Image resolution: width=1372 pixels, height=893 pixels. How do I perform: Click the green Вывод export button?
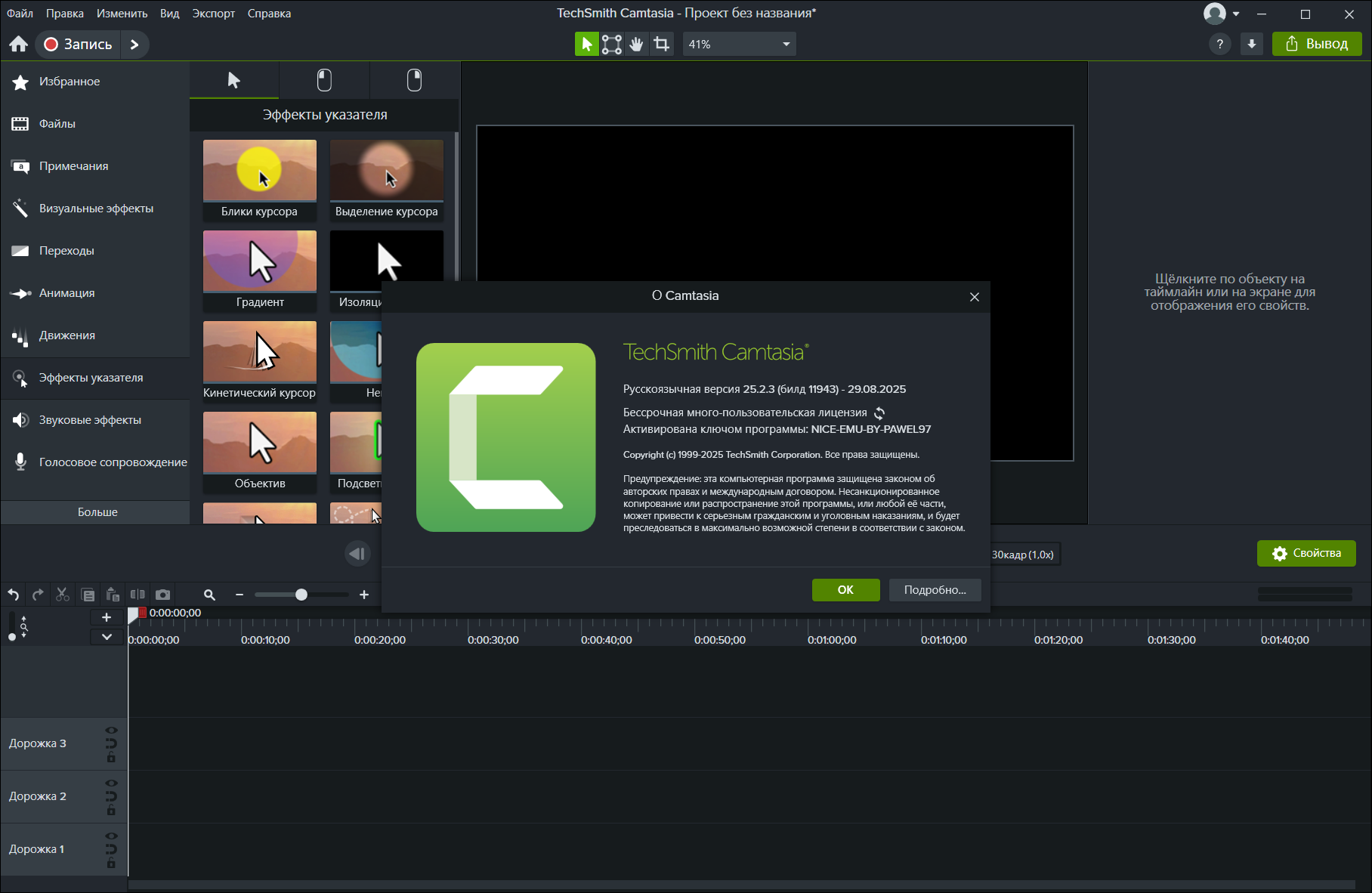coord(1317,44)
